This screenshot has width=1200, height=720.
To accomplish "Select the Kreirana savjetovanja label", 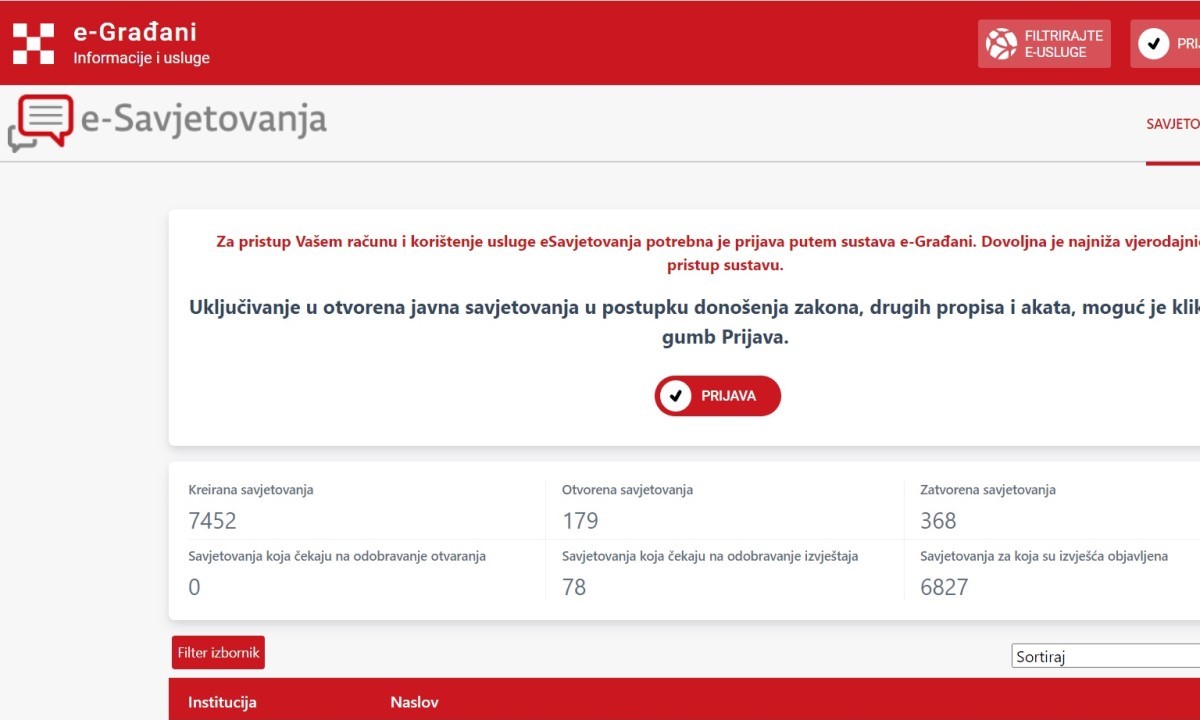I will tap(251, 490).
